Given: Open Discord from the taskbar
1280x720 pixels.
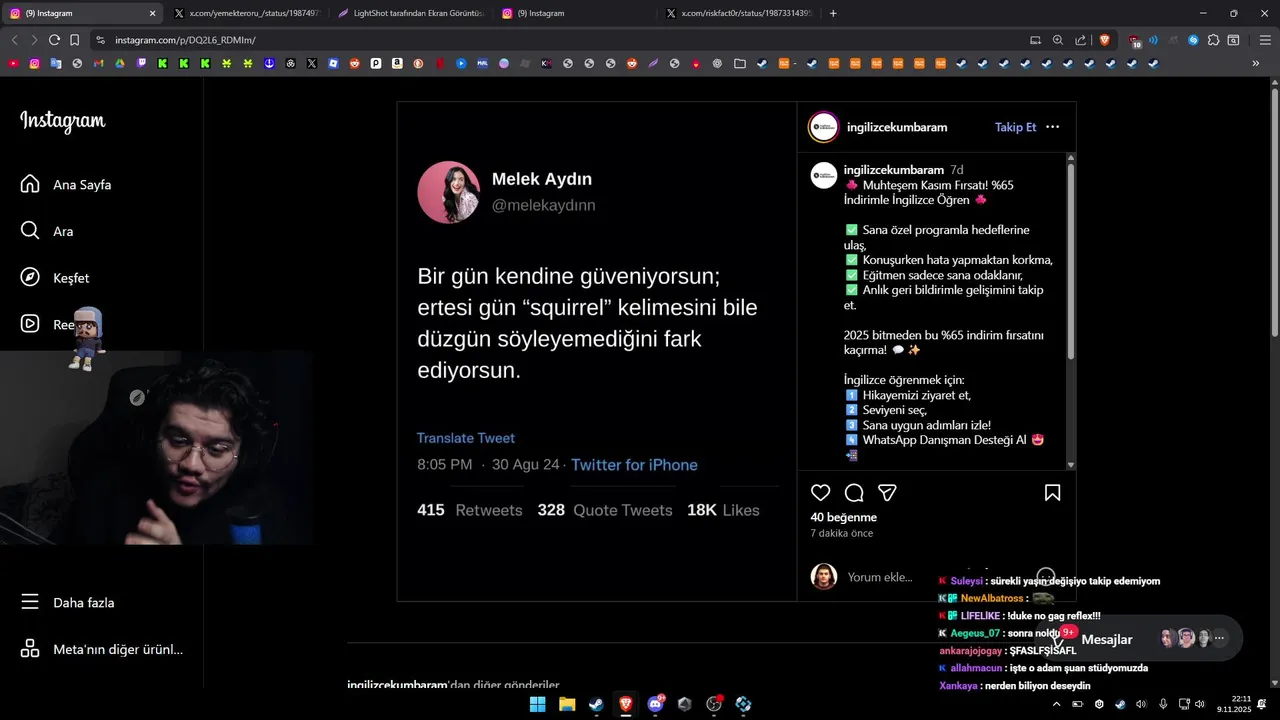Looking at the screenshot, I should [655, 704].
